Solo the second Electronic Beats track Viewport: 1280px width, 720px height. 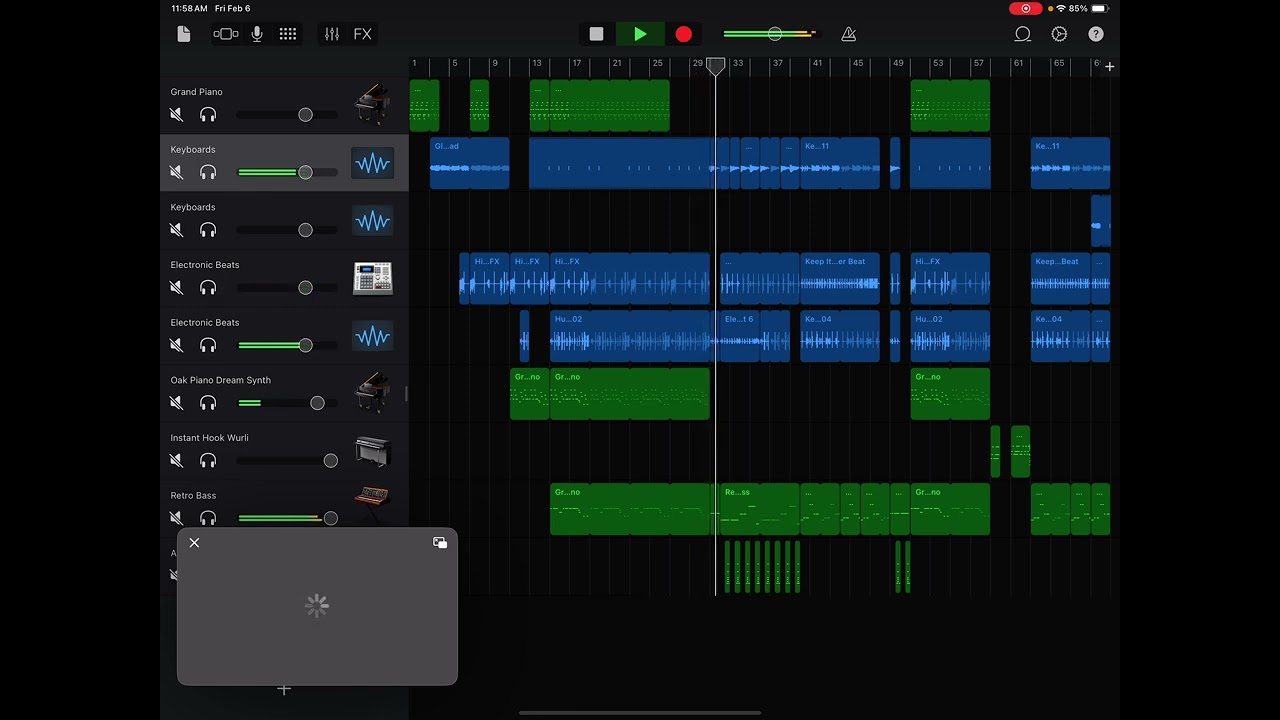208,345
